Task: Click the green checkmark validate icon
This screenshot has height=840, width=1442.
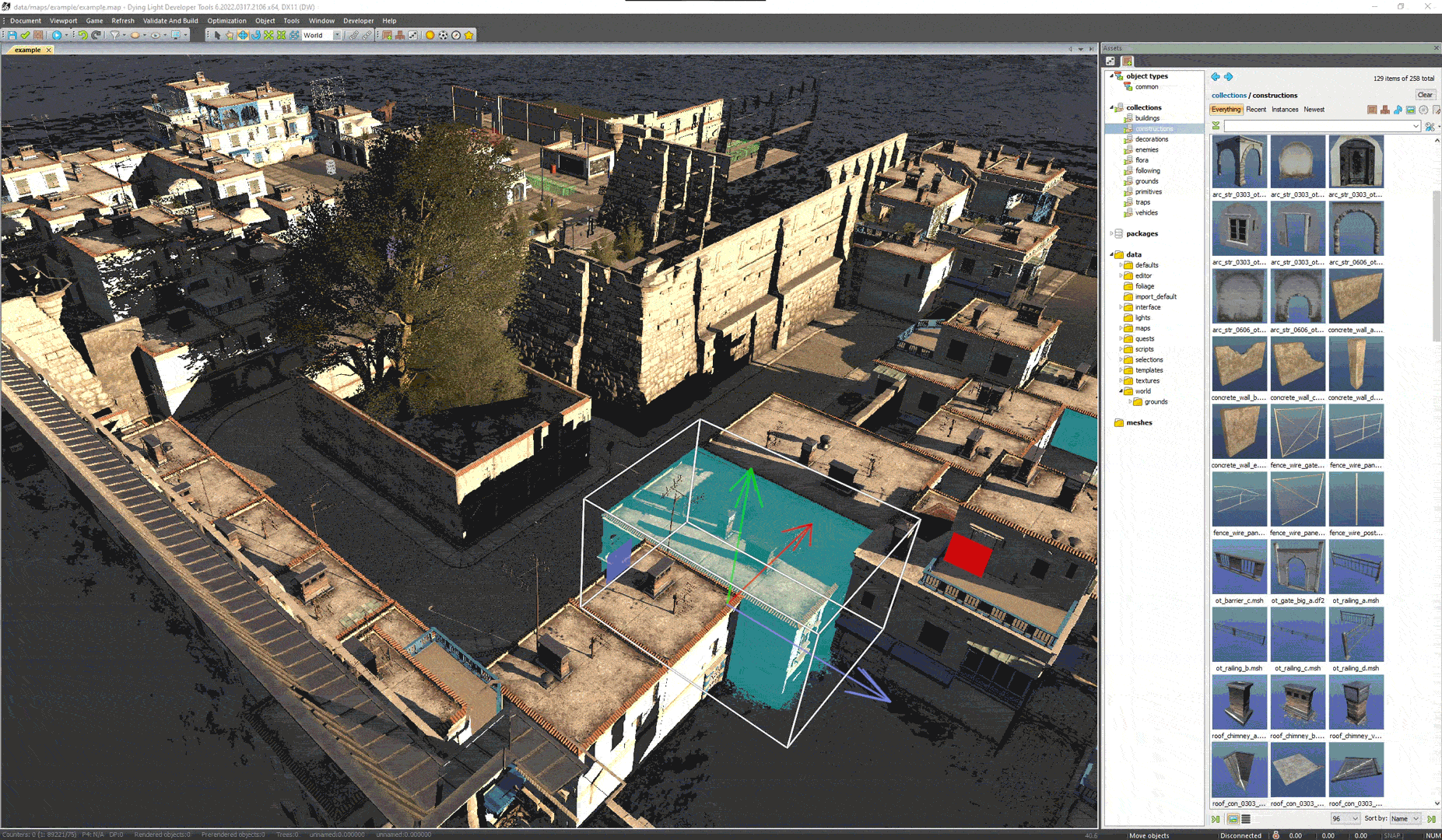Action: click(x=26, y=35)
